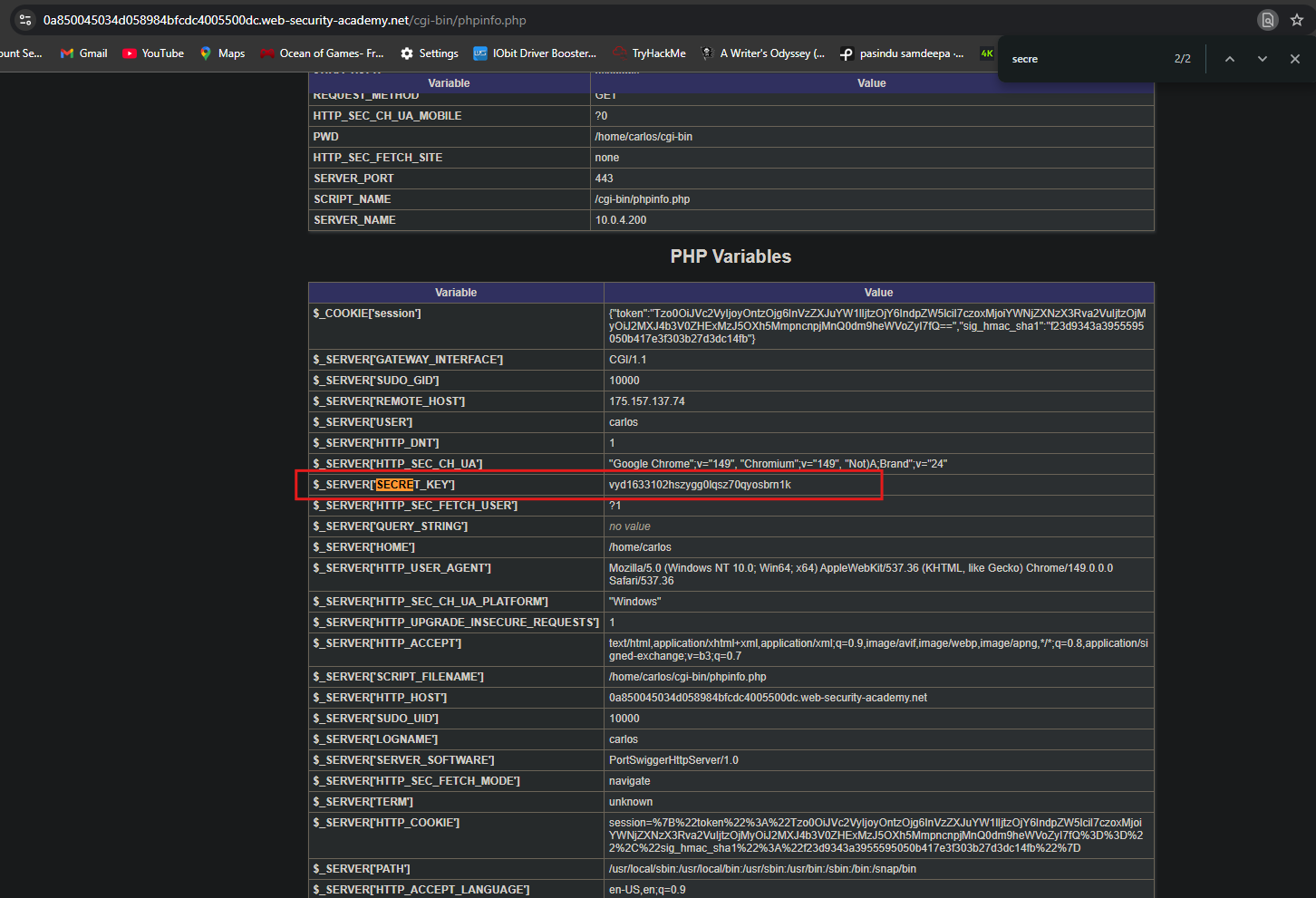This screenshot has width=1316, height=898.
Task: Close the find bar
Action: [1295, 59]
